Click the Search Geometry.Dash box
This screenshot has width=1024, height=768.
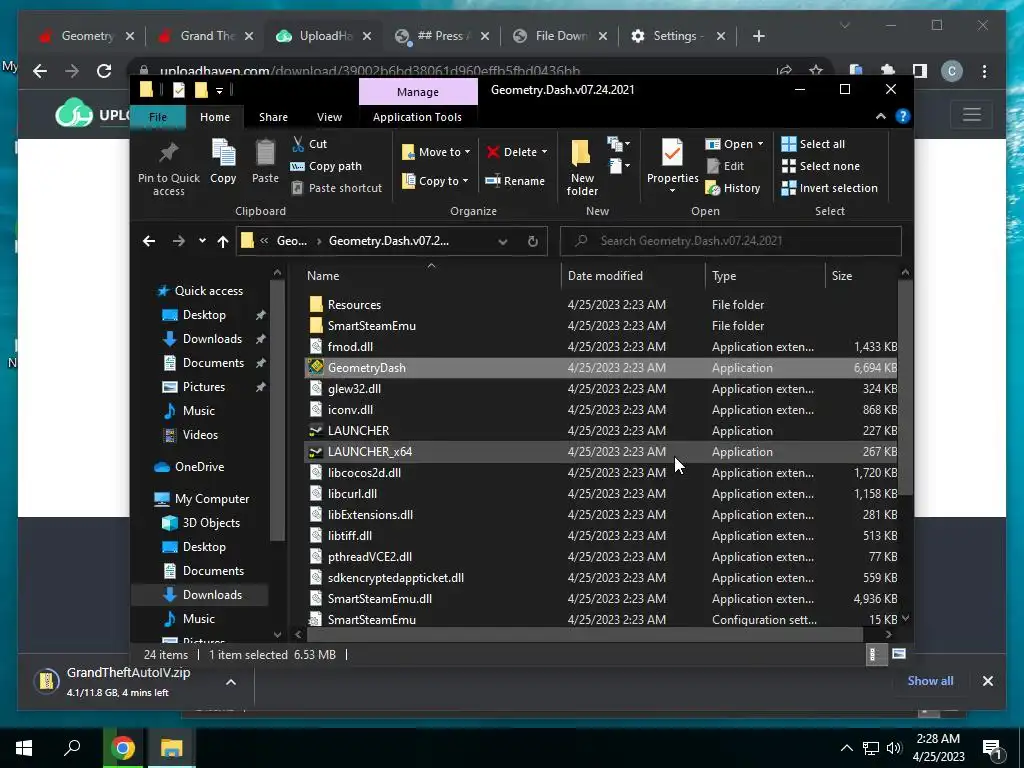(x=731, y=241)
